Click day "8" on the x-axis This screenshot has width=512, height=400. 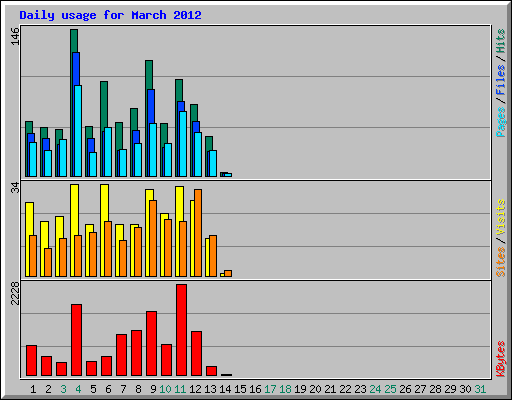click(x=138, y=389)
